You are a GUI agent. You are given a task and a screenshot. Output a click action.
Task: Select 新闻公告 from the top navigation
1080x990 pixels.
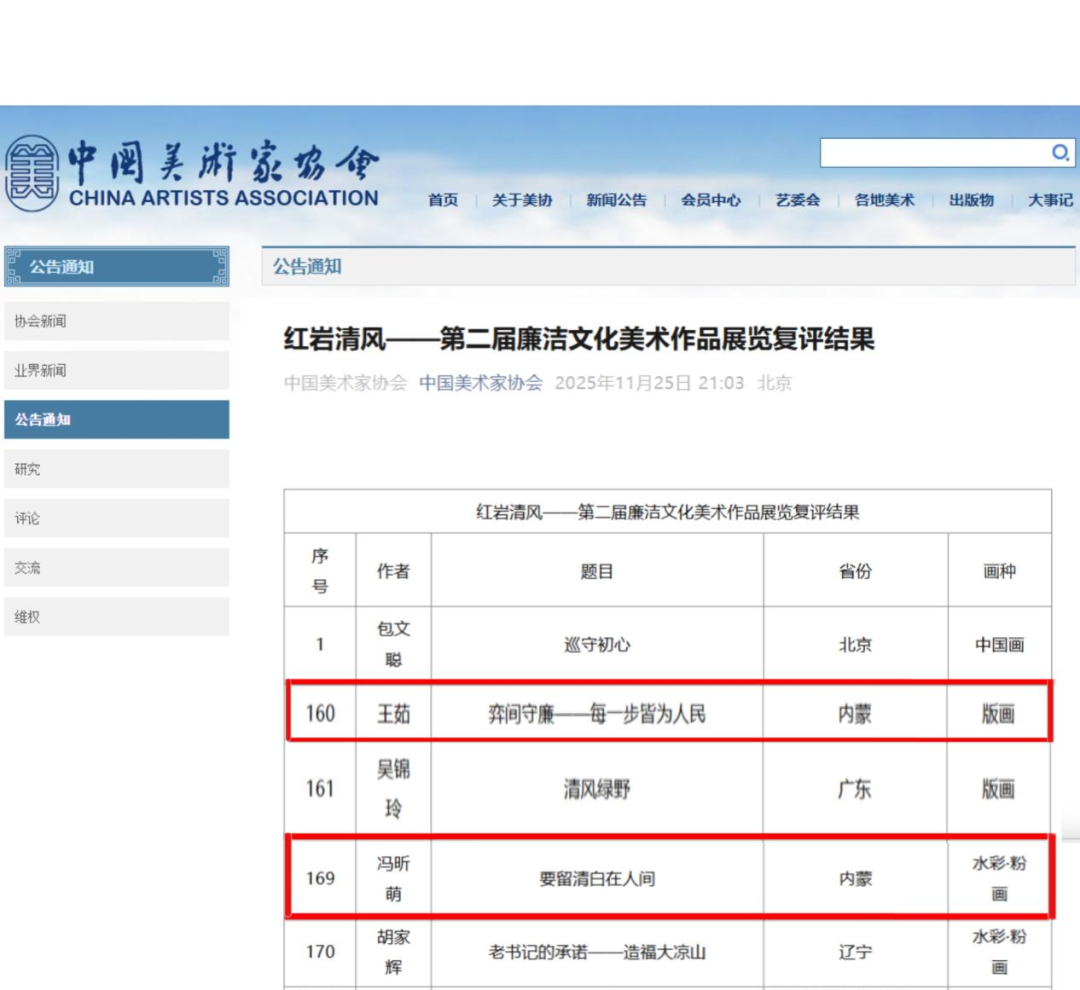pyautogui.click(x=616, y=200)
